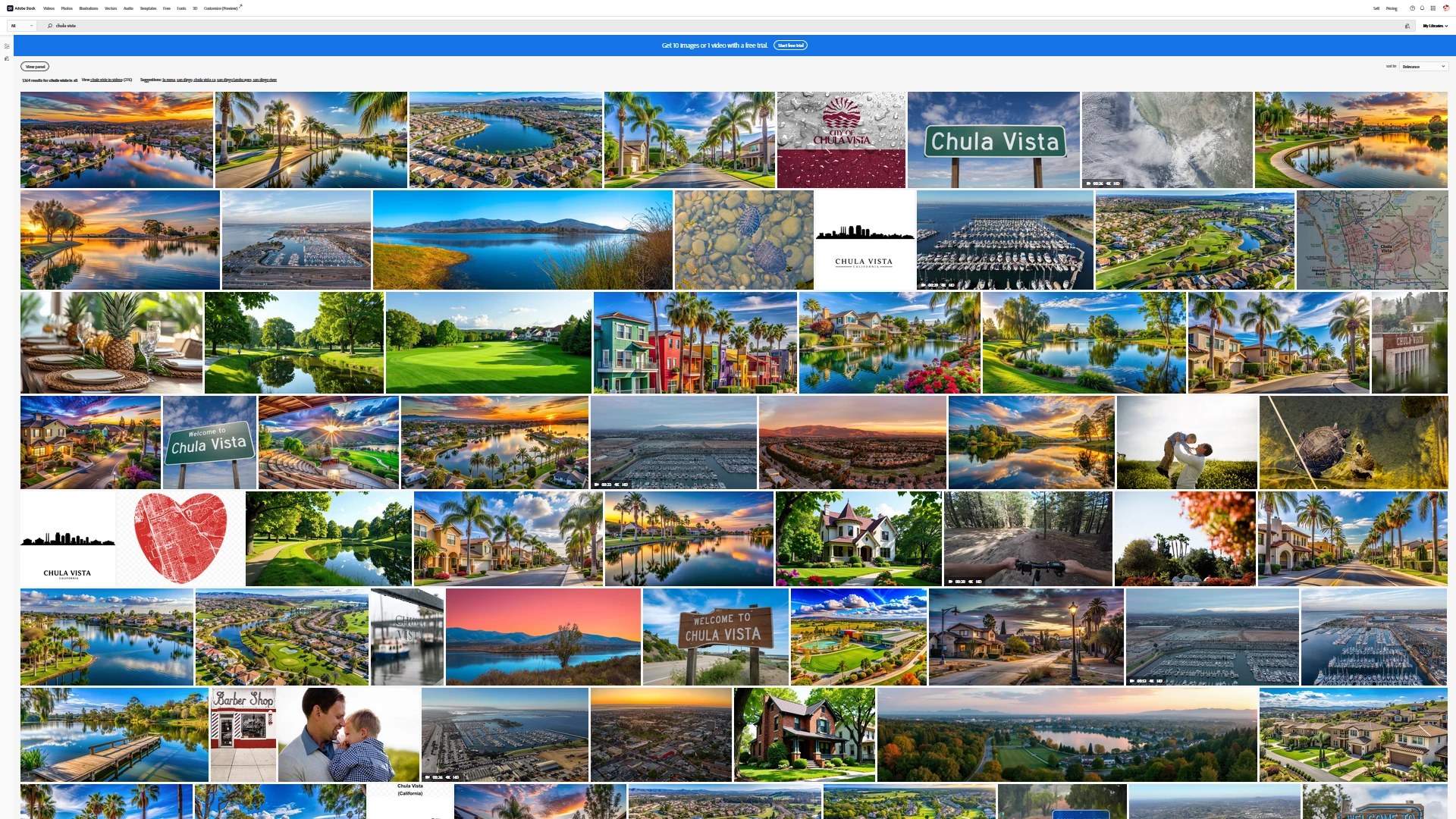Go to the Vectors menu item
Screen dimensions: 1456x819
pos(111,8)
